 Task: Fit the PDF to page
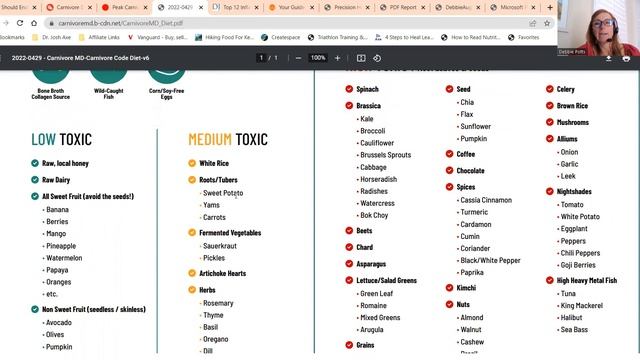(361, 58)
